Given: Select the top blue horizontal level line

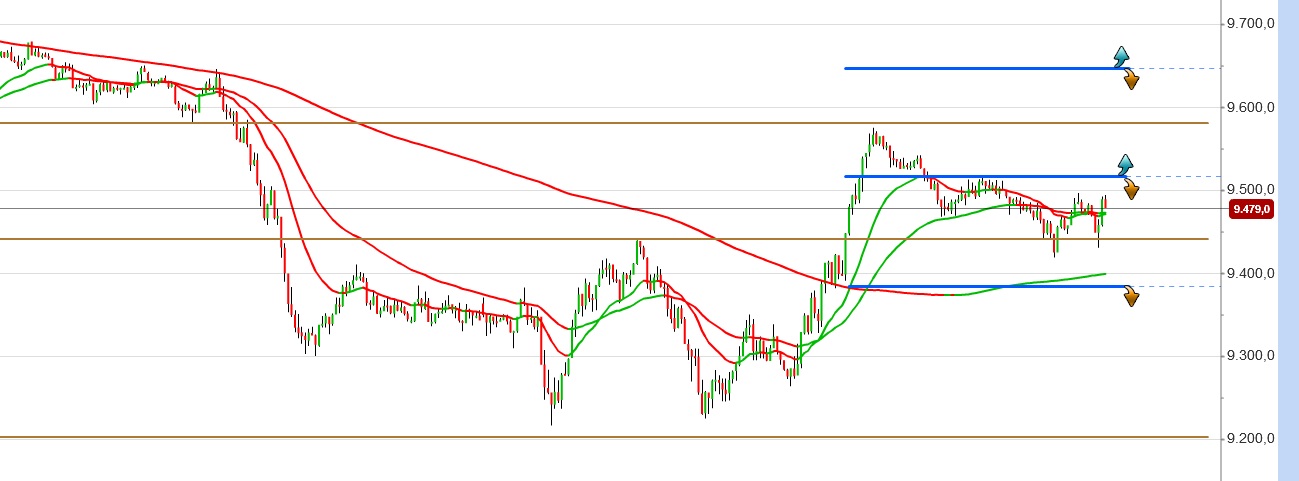Looking at the screenshot, I should point(980,68).
